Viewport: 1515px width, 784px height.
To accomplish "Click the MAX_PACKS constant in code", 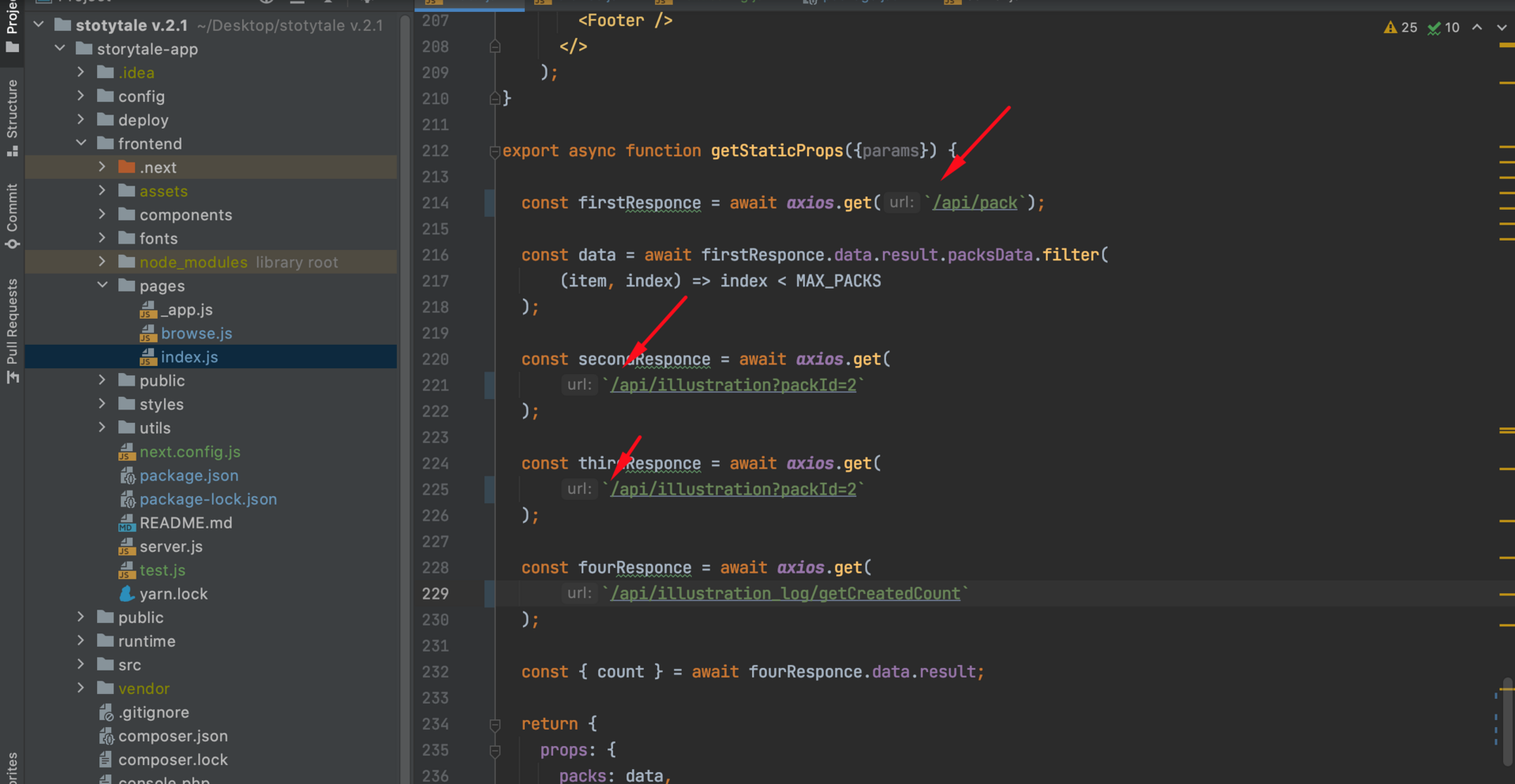I will 838,281.
